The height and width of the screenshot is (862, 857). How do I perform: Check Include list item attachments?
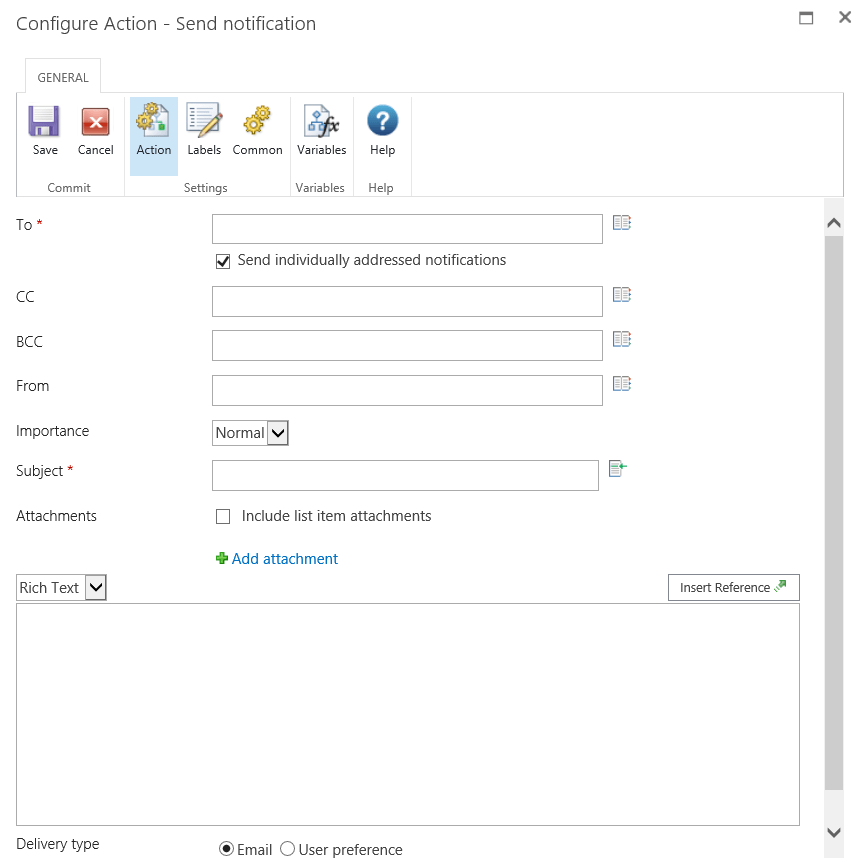[x=223, y=516]
